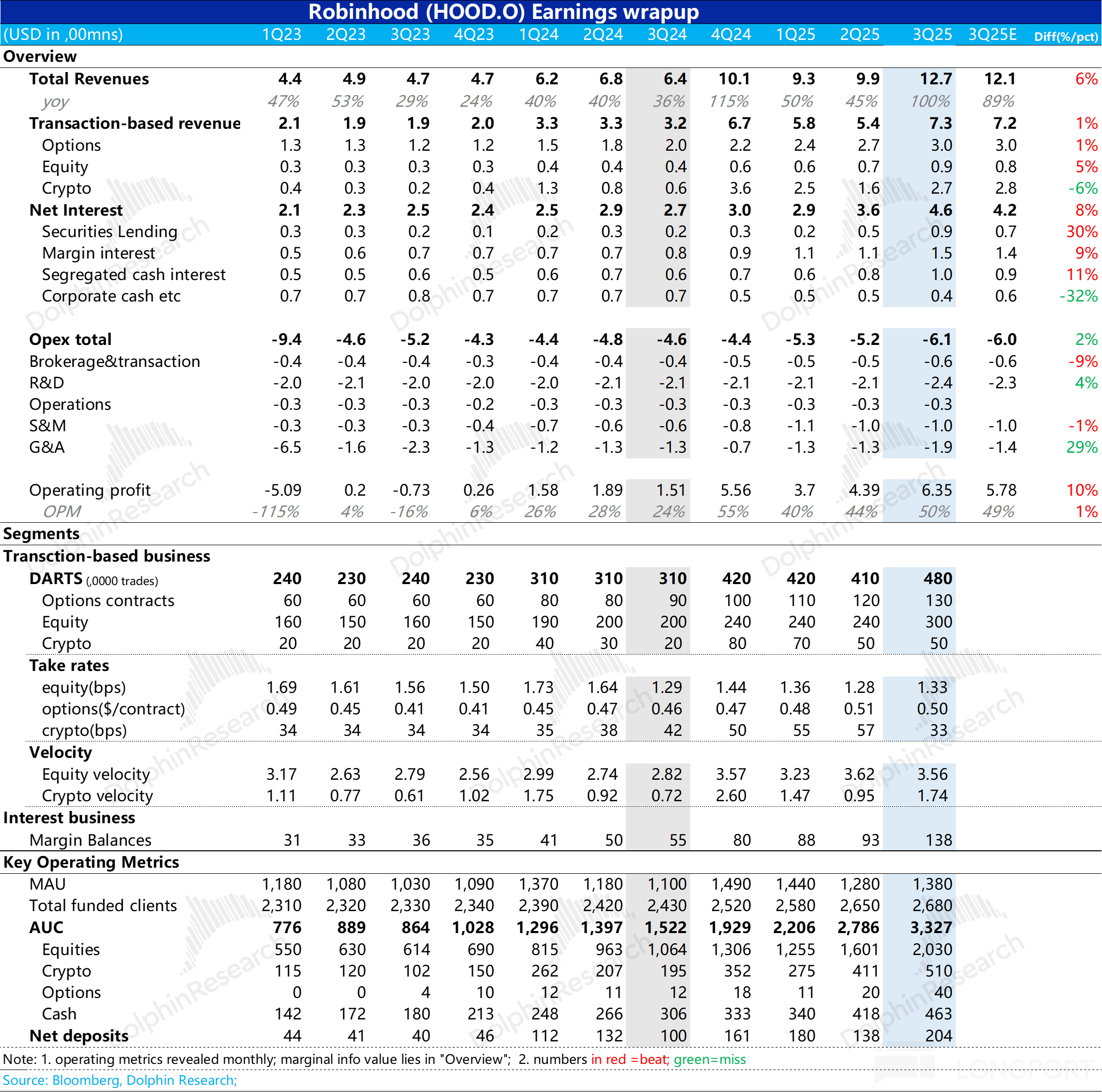Click the Robinhood Earnings wrapup title
Viewport: 1102px width, 1092px height.
[x=503, y=12]
